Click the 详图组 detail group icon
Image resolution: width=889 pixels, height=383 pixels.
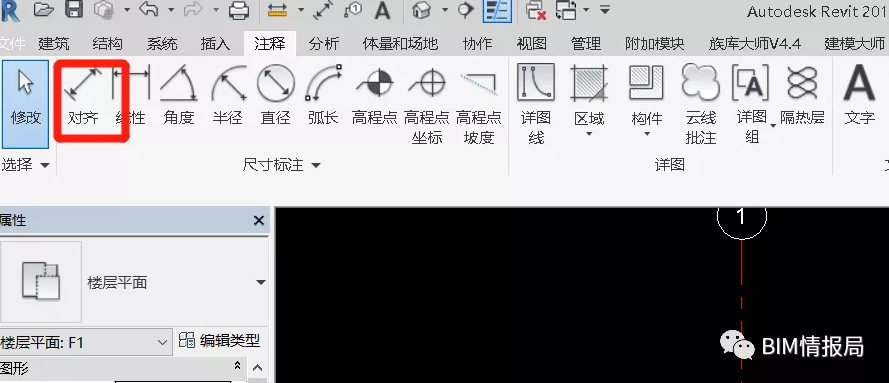tap(751, 83)
